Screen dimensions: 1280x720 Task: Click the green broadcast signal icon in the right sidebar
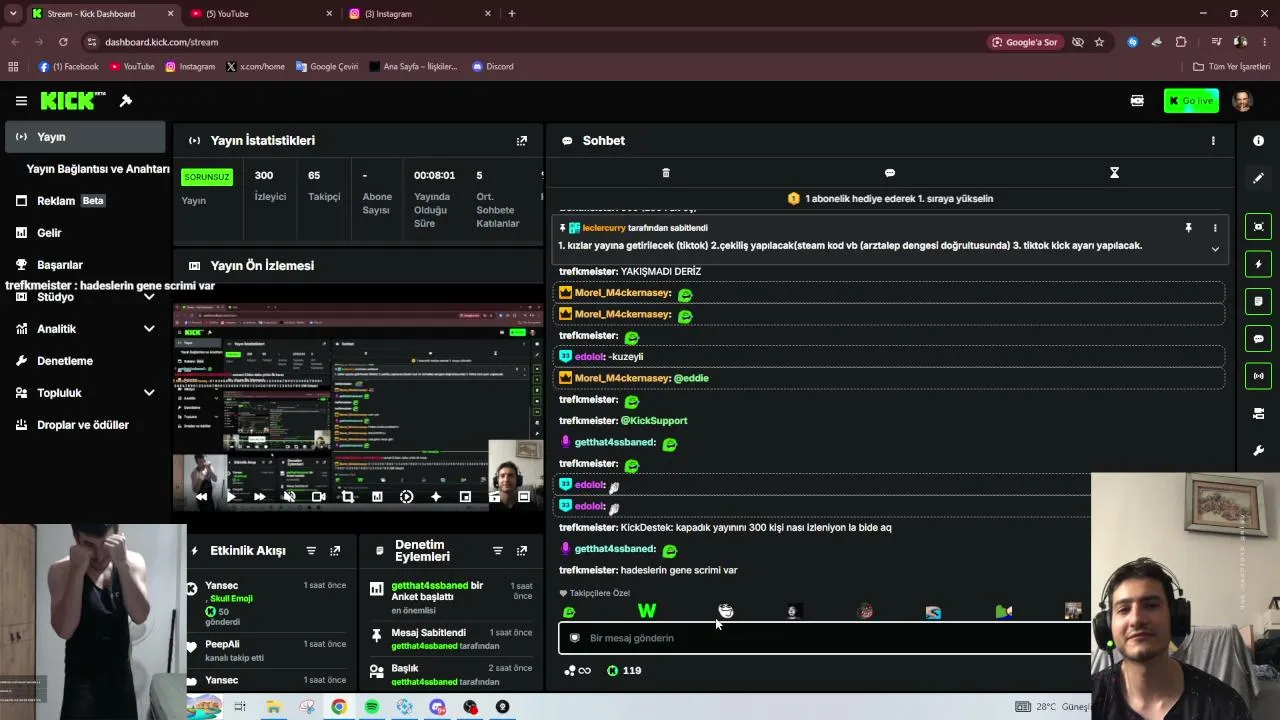[x=1258, y=376]
